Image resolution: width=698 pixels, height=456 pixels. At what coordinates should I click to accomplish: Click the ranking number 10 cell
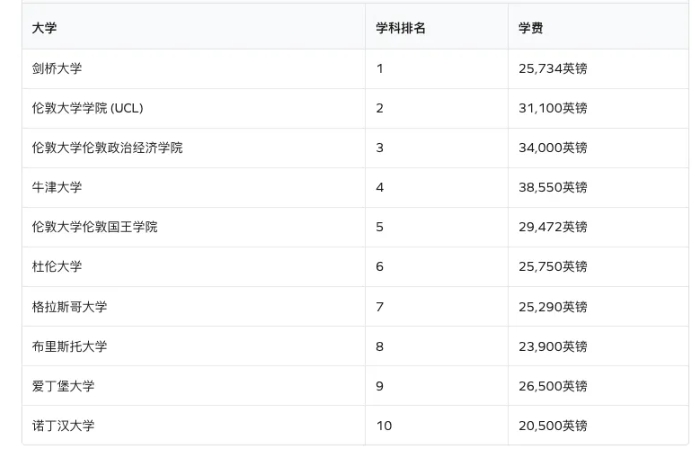[x=384, y=426]
